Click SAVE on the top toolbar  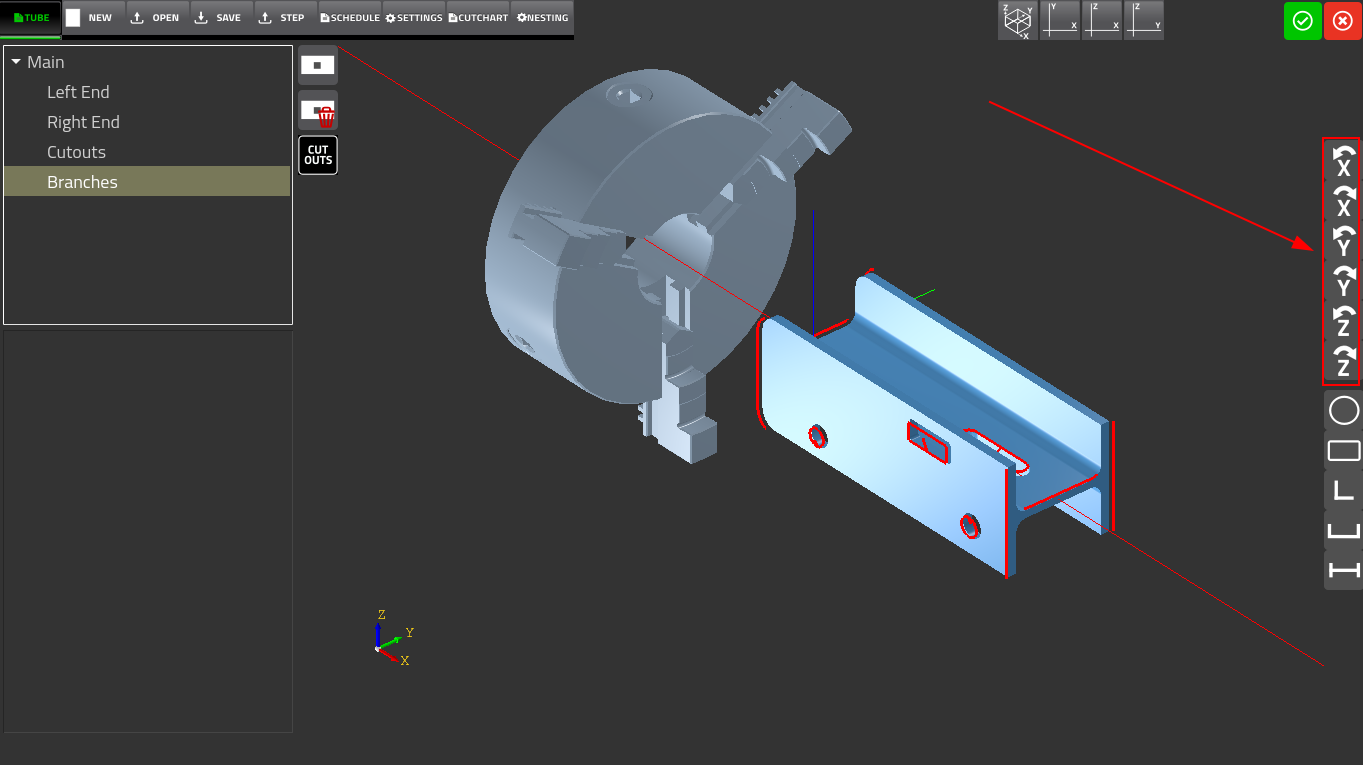pos(219,17)
